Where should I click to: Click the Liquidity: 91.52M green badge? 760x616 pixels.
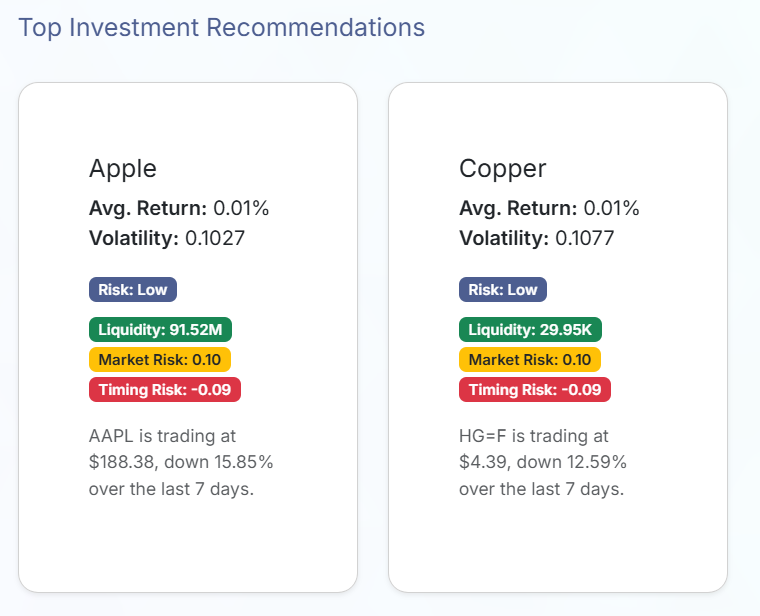point(160,330)
